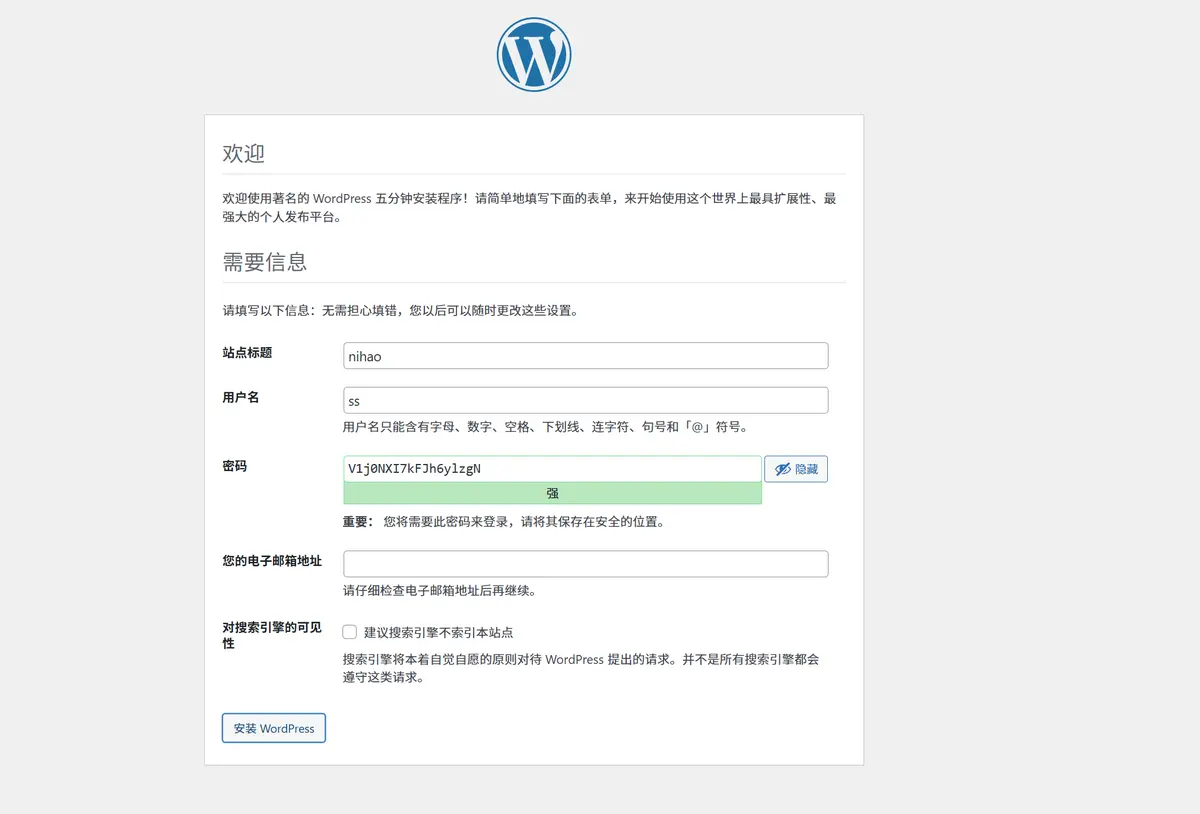The height and width of the screenshot is (814, 1200).
Task: Click the 欢迎 heading
Action: click(243, 154)
